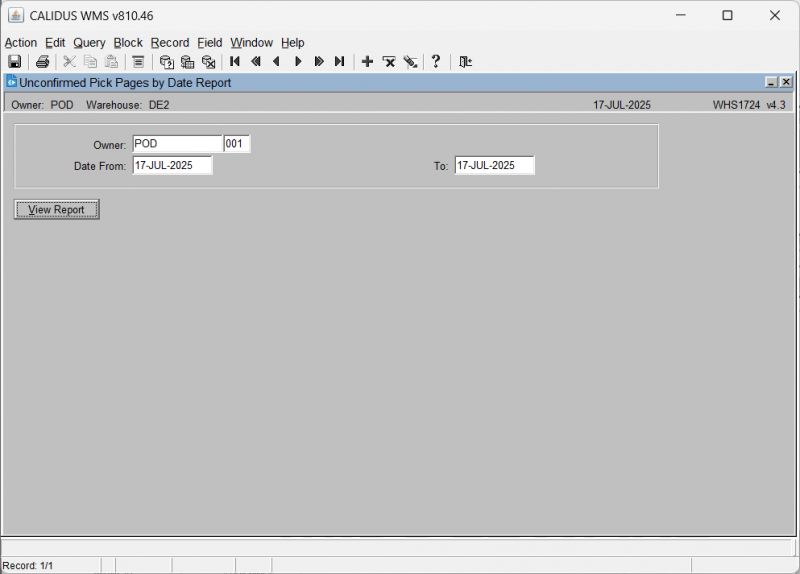
Task: Click the next record arrow icon
Action: [298, 62]
